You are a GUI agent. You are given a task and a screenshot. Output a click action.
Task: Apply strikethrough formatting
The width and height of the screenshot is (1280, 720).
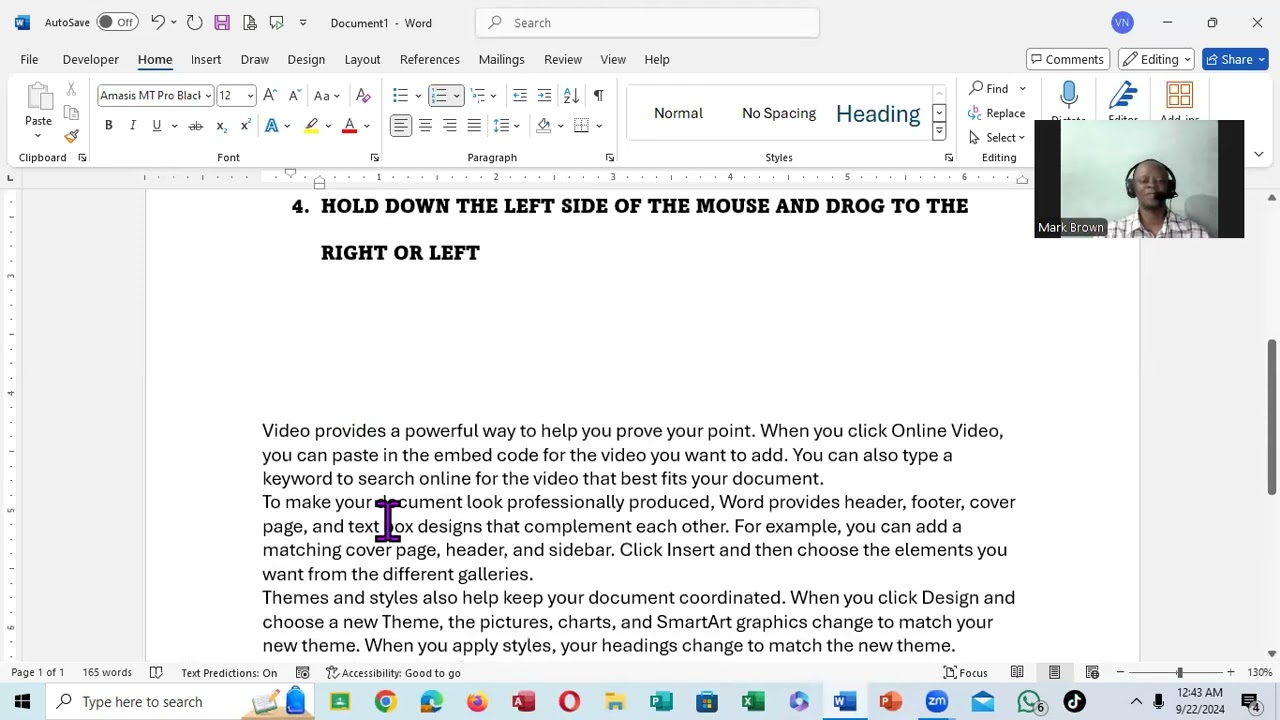click(196, 125)
